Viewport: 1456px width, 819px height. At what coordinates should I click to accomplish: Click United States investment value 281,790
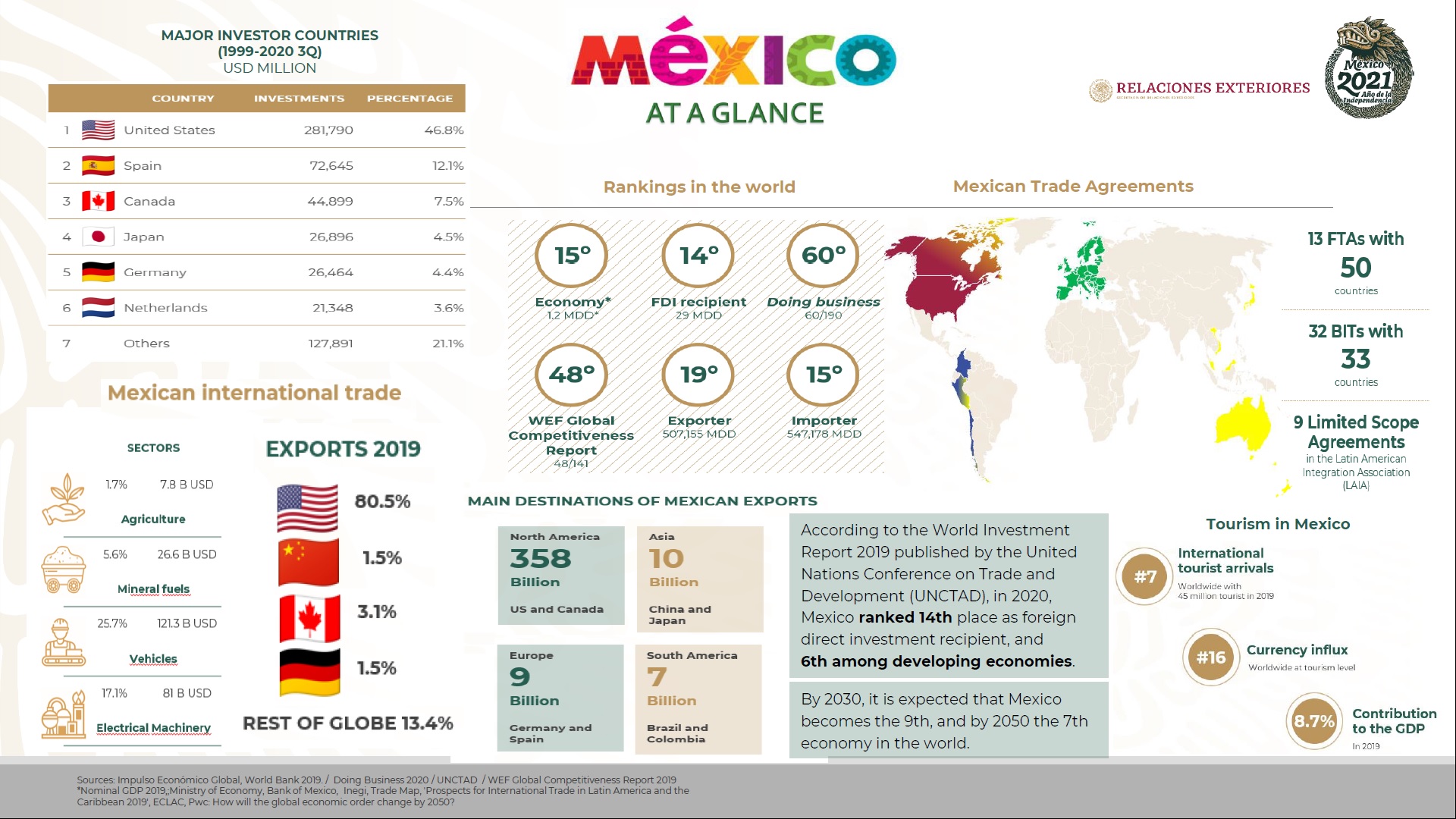click(328, 130)
